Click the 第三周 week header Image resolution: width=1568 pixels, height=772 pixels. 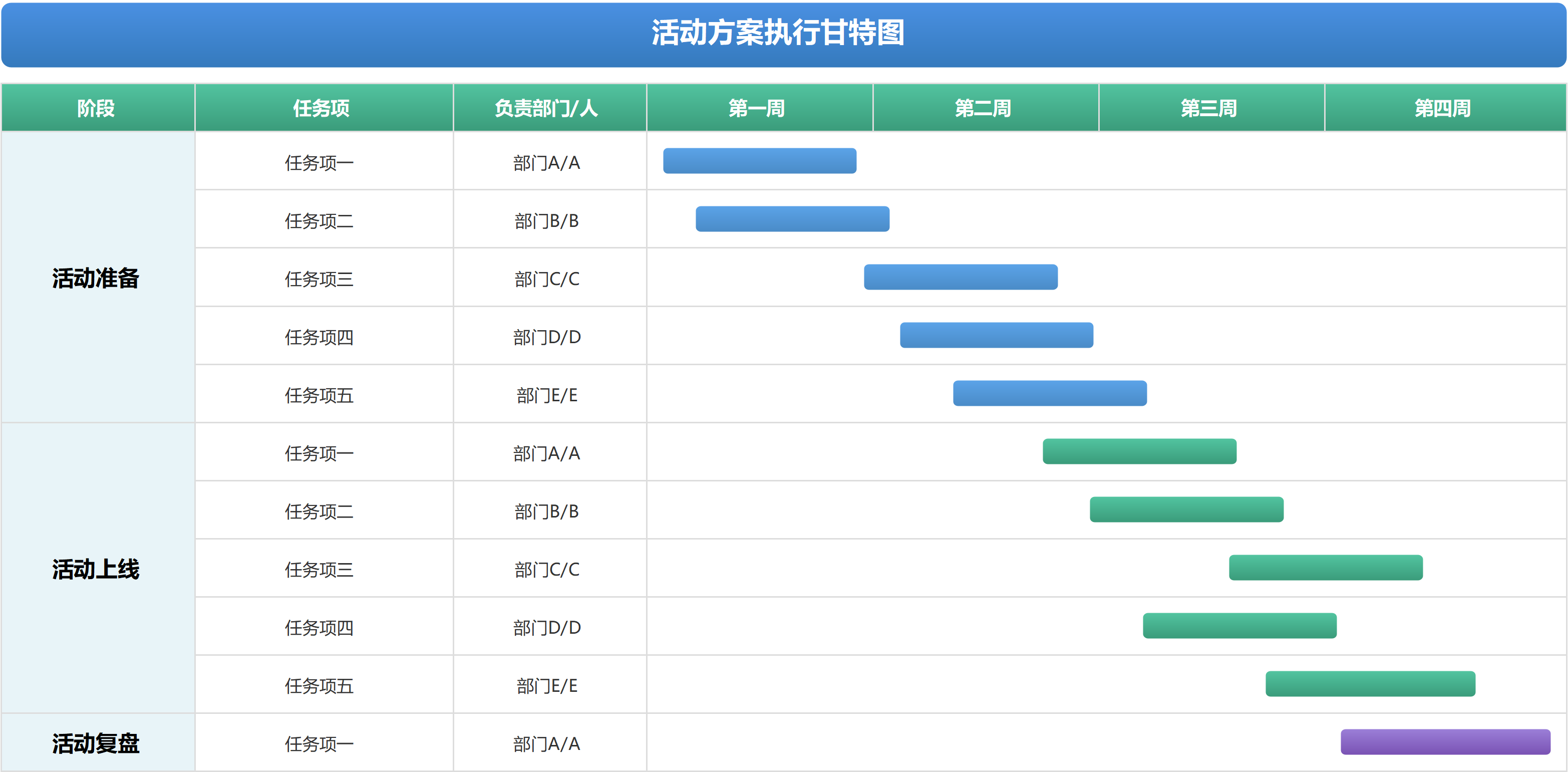pos(1210,108)
